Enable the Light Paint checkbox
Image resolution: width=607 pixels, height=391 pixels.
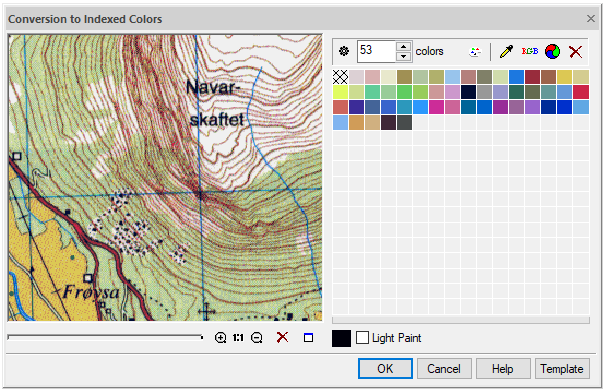click(x=362, y=338)
